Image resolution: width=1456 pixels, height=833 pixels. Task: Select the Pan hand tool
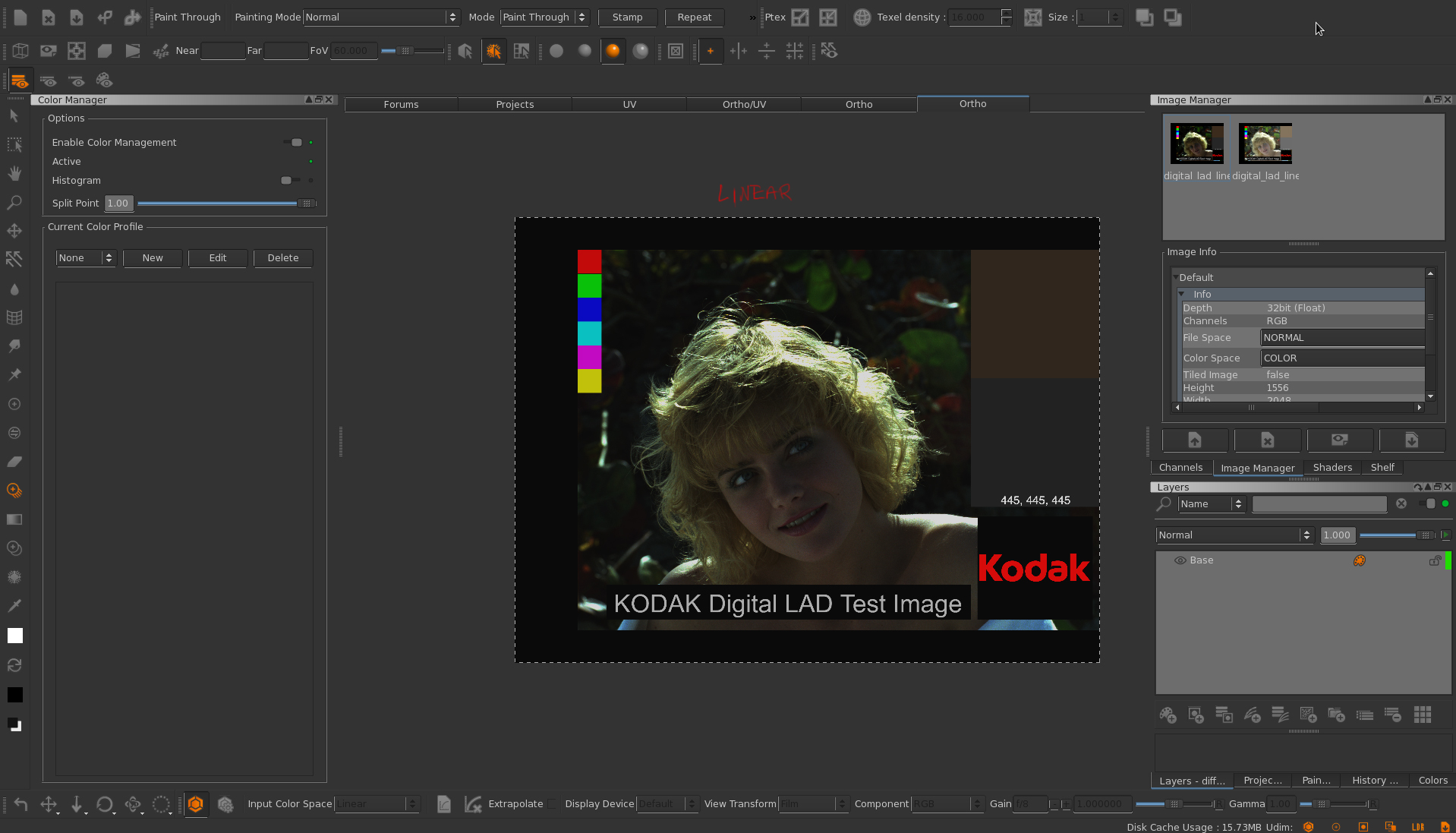pos(14,173)
